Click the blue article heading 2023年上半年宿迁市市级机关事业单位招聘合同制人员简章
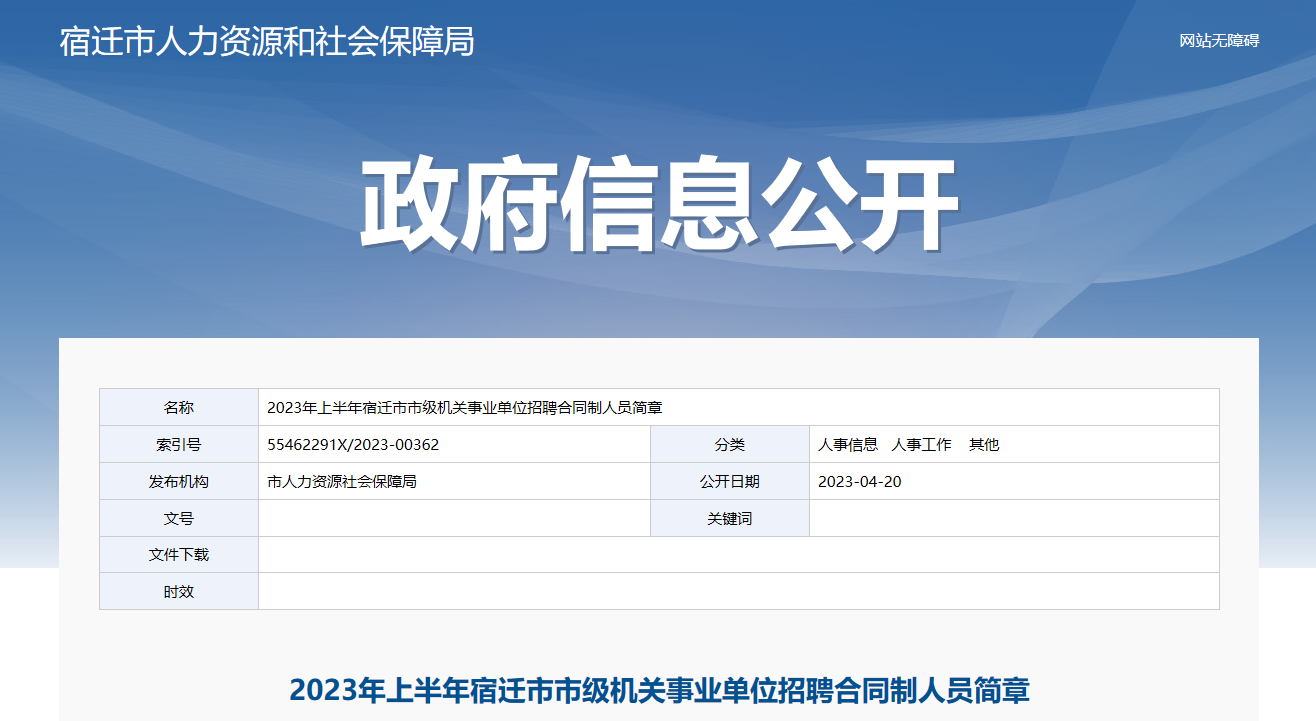This screenshot has height=721, width=1316. coord(659,690)
